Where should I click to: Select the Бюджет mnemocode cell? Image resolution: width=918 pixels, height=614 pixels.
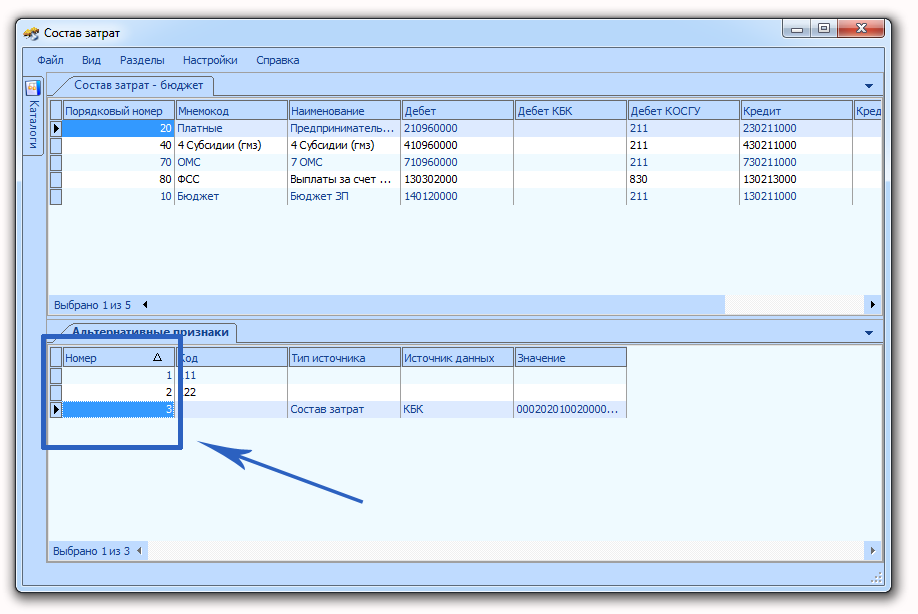(x=231, y=196)
